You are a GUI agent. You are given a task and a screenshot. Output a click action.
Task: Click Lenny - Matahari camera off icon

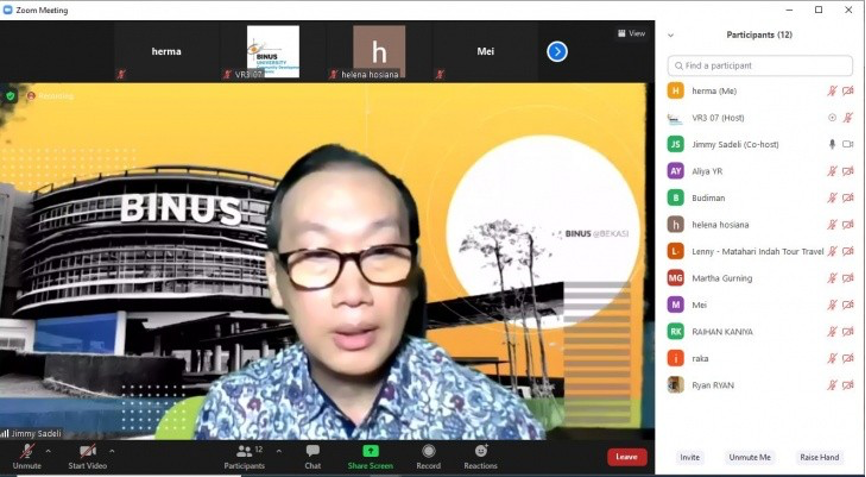848,251
